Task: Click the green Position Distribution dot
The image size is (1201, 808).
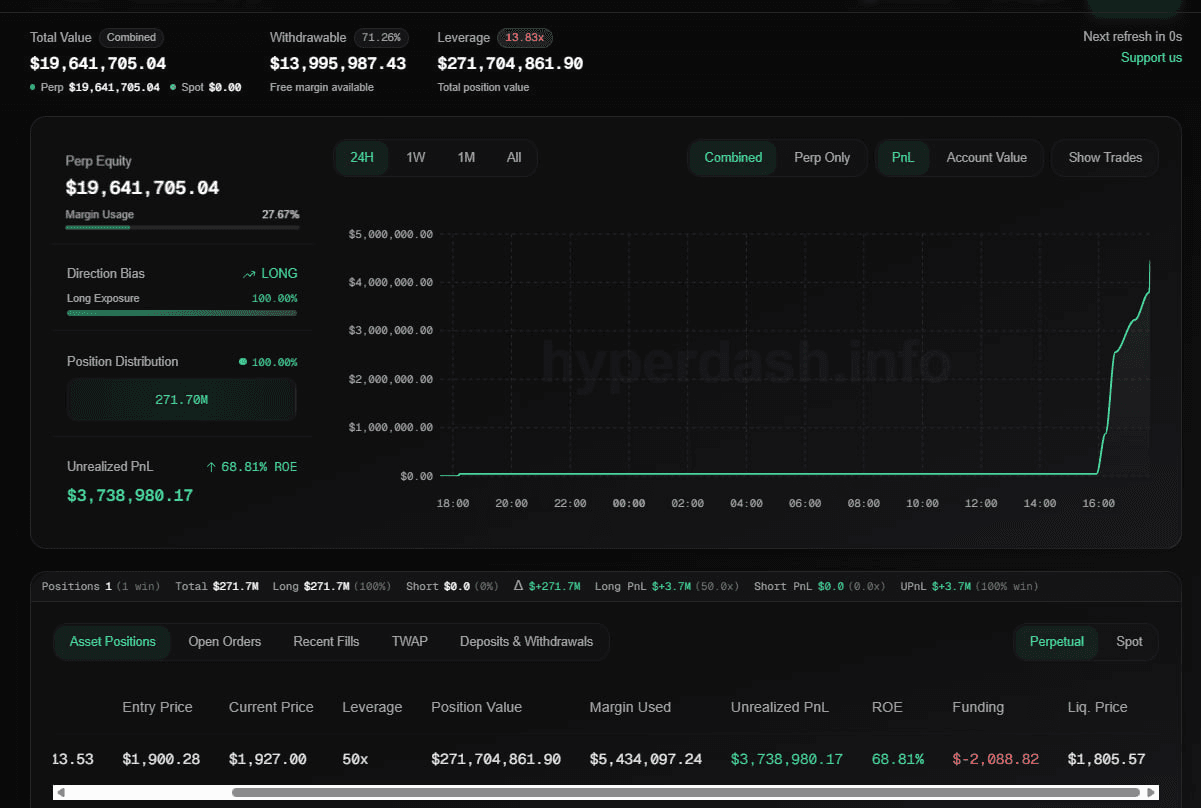Action: (x=243, y=362)
